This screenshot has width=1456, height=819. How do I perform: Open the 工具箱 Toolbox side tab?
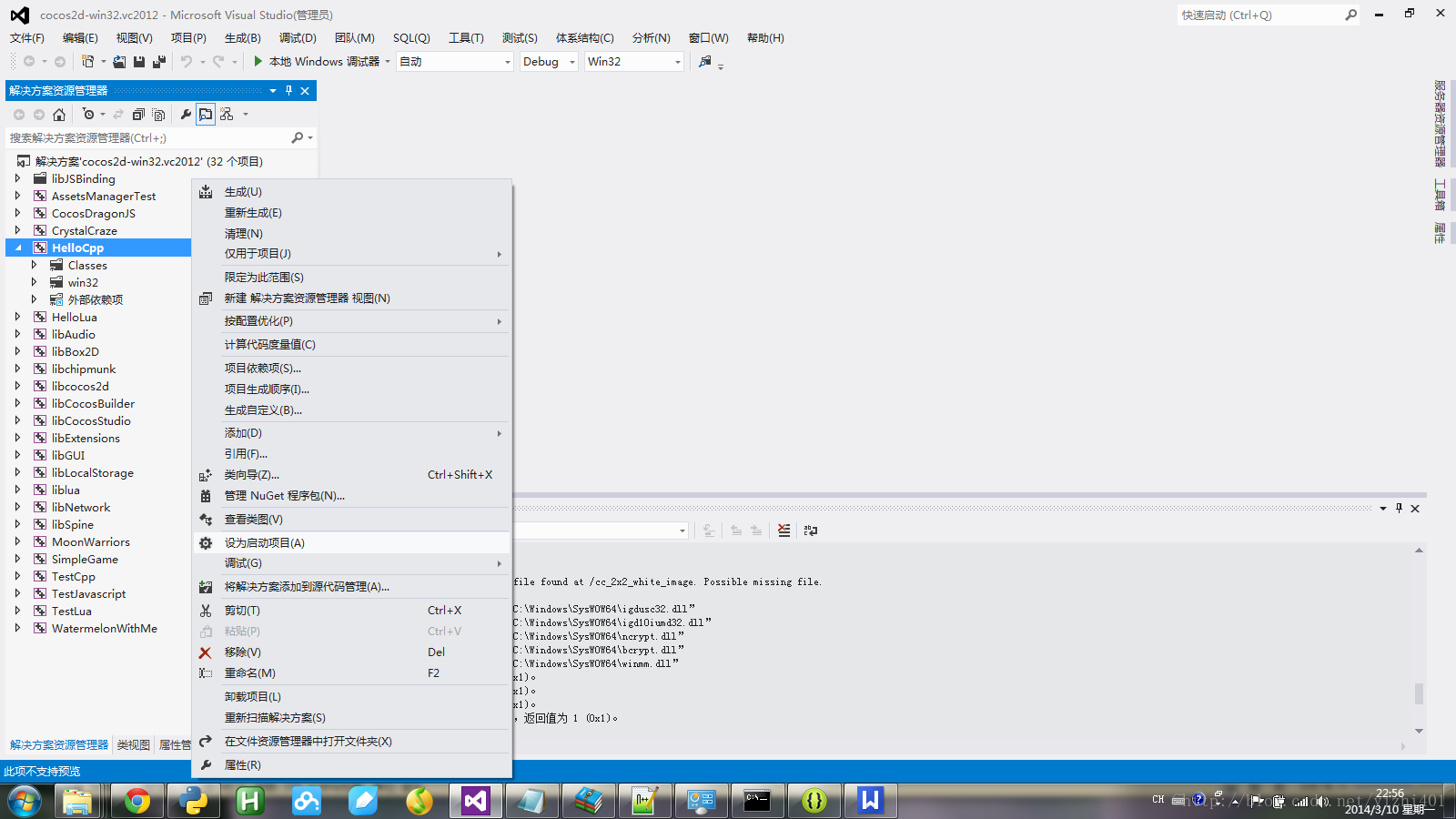tap(1440, 195)
